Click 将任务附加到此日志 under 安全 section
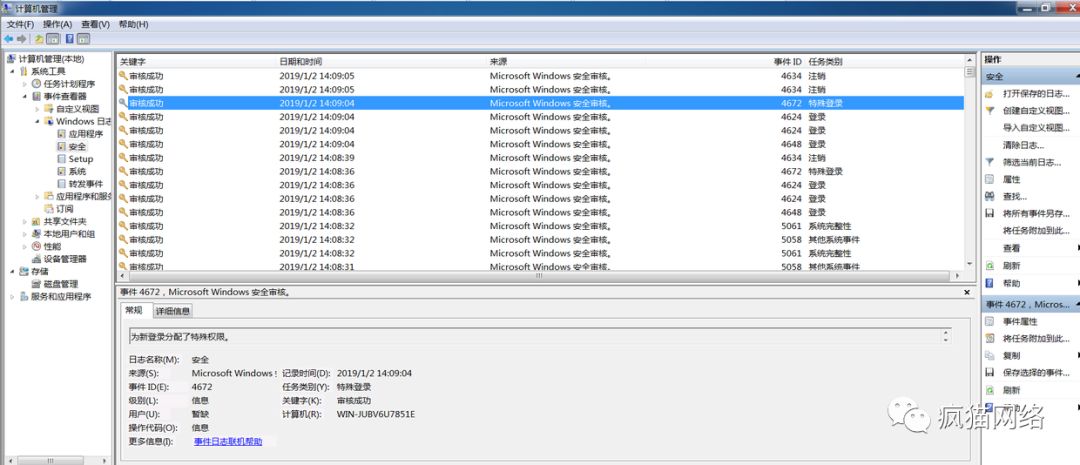This screenshot has height=465, width=1080. pos(1035,231)
